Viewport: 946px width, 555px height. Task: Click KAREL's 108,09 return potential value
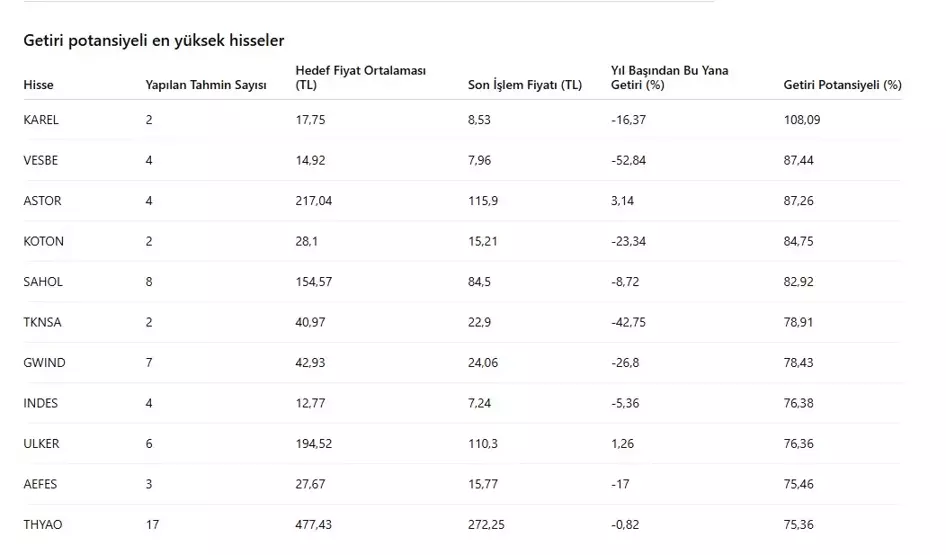(802, 120)
